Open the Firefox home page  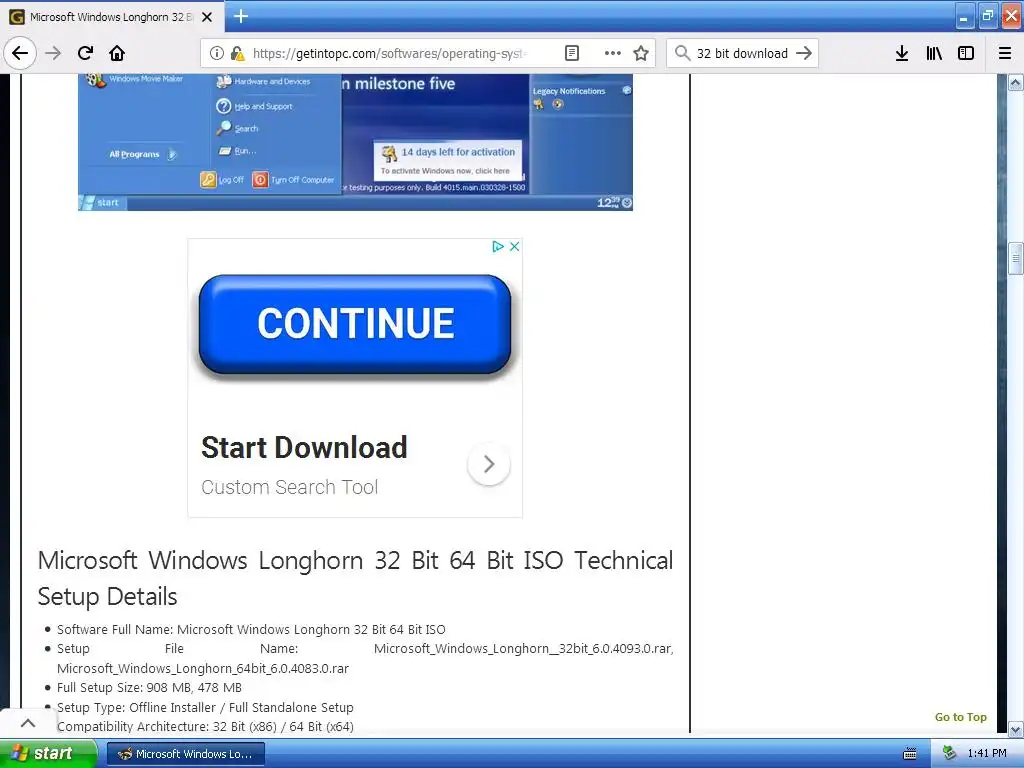click(117, 53)
